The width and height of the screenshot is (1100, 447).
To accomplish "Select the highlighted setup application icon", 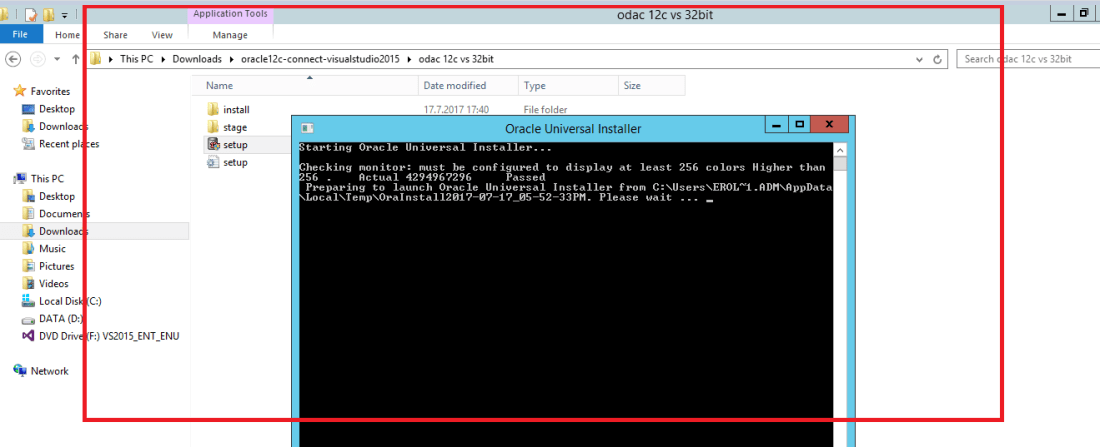I will coord(213,145).
